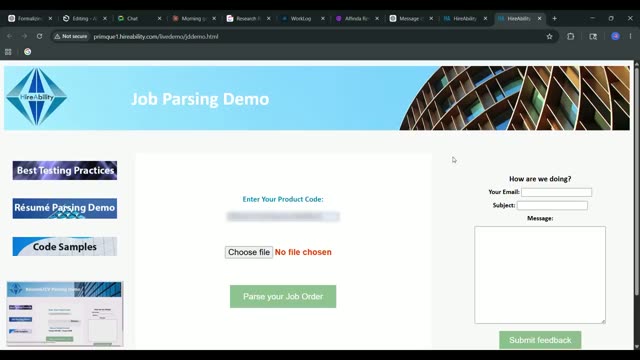The image size is (640, 360).
Task: Click the Choose file button
Action: [249, 252]
